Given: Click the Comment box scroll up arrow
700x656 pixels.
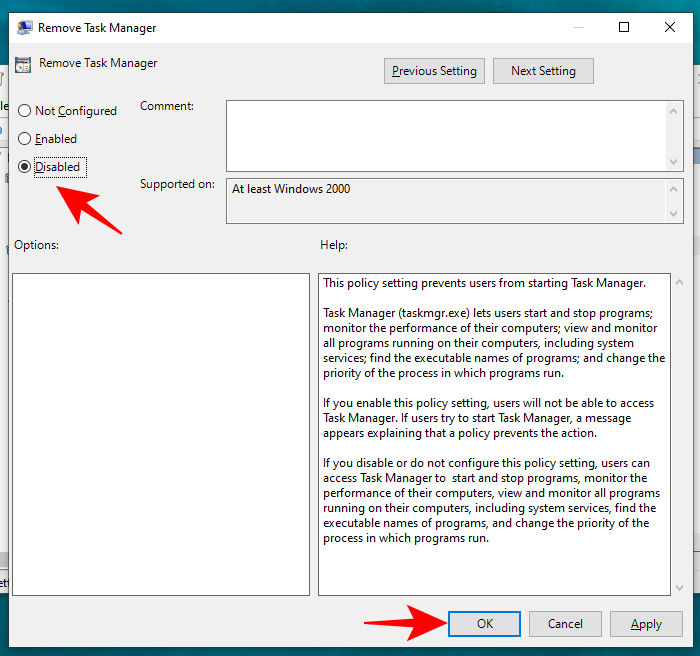Looking at the screenshot, I should click(675, 109).
